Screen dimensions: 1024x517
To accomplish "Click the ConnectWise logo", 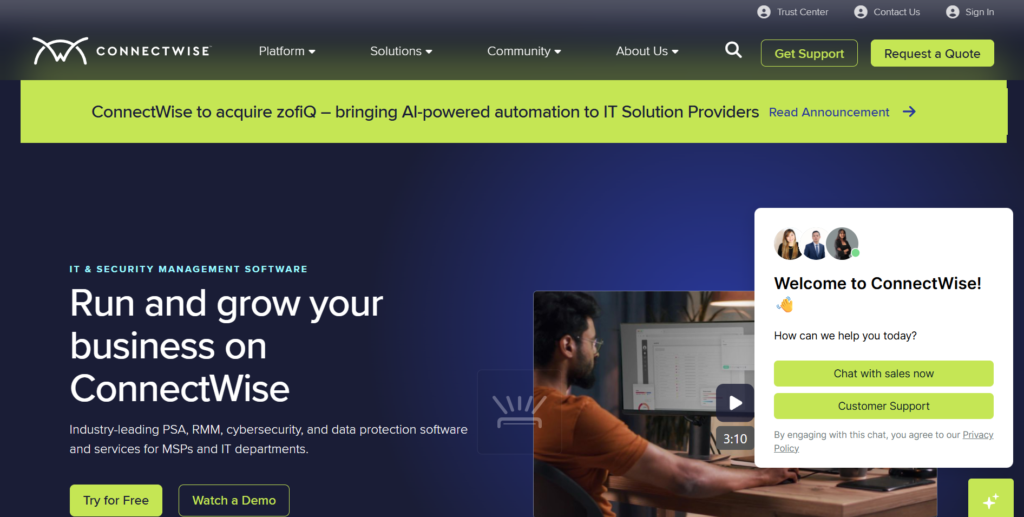I will click(121, 51).
